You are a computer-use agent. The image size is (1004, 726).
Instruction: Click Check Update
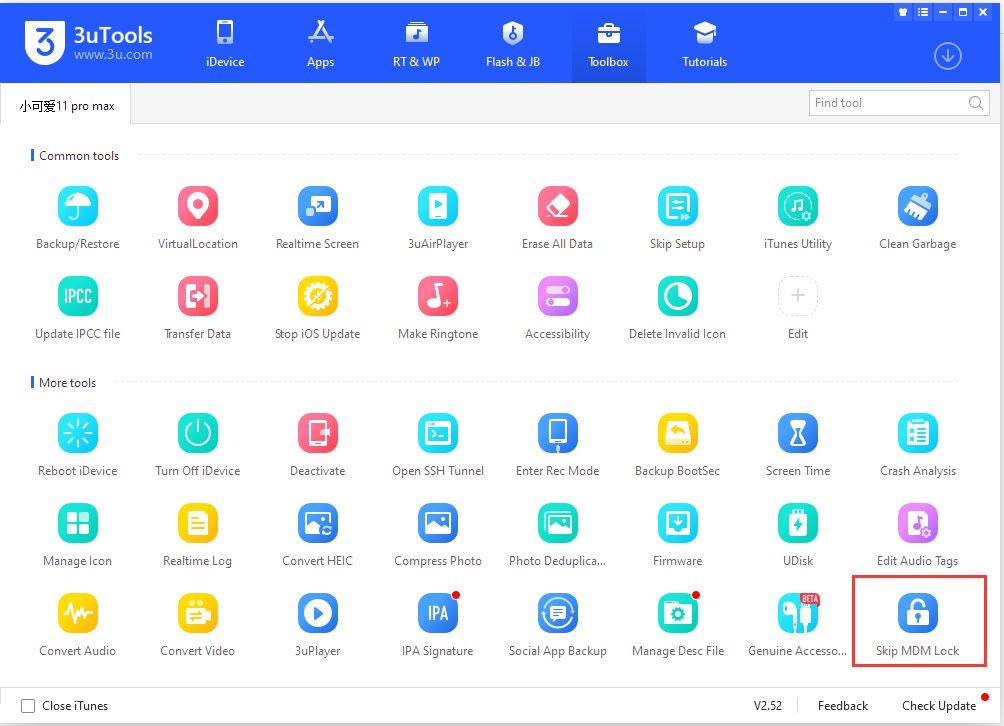pos(939,706)
